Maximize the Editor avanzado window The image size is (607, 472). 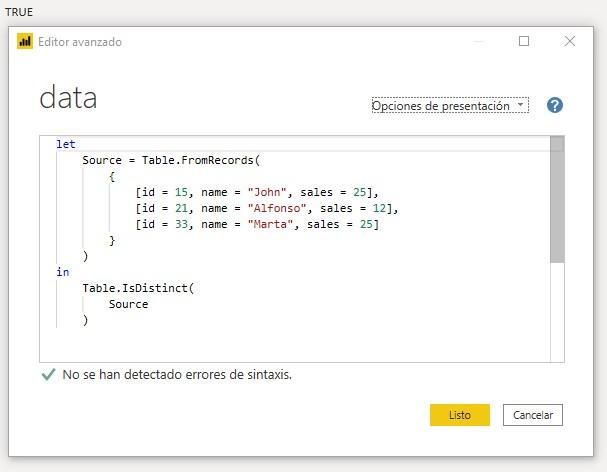(524, 41)
